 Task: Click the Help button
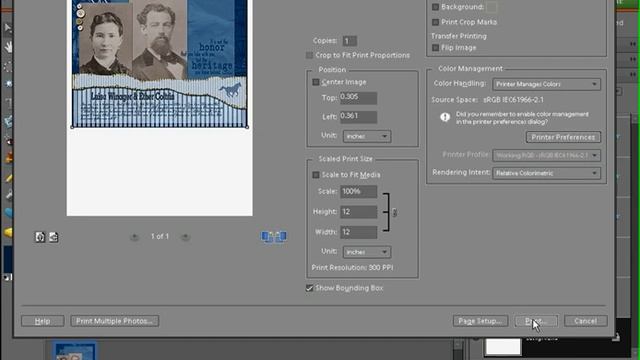[42, 321]
